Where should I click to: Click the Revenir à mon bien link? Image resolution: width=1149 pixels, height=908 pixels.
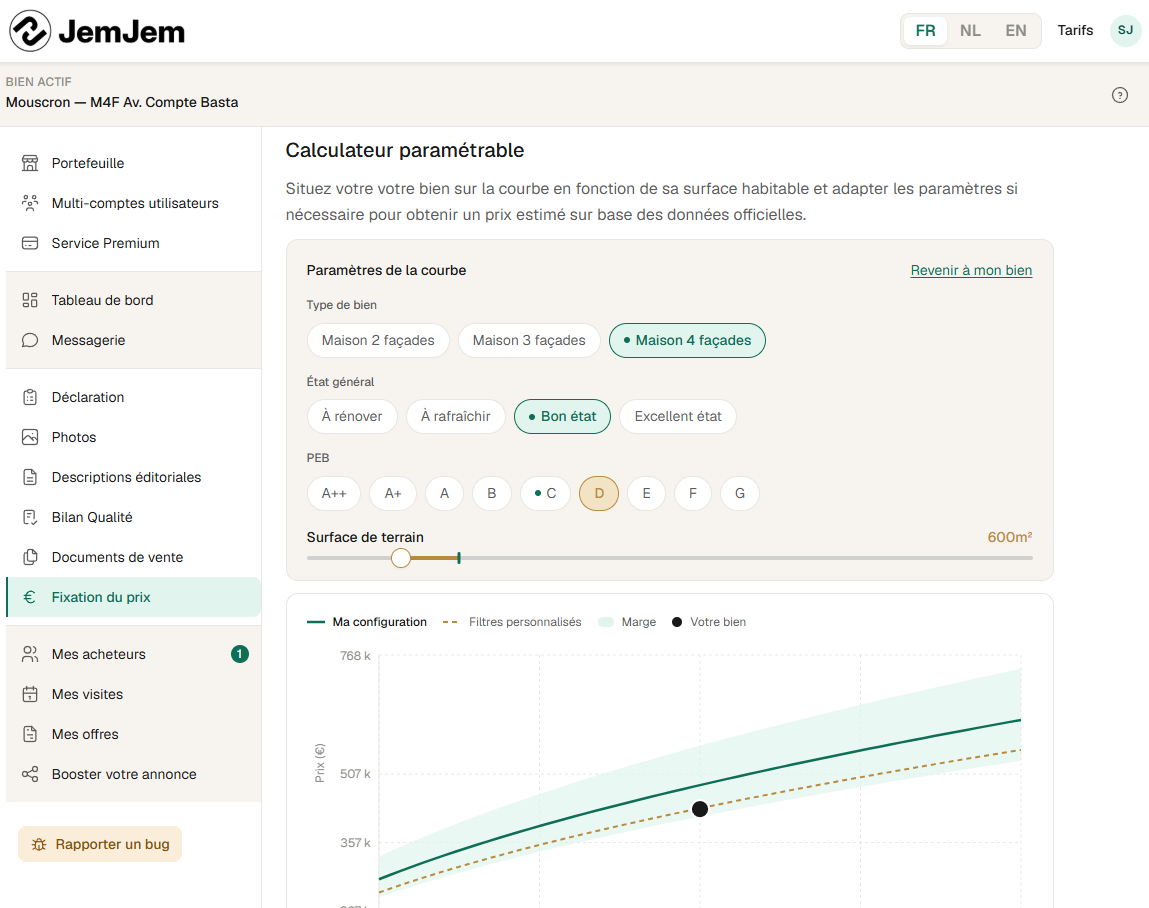(971, 270)
